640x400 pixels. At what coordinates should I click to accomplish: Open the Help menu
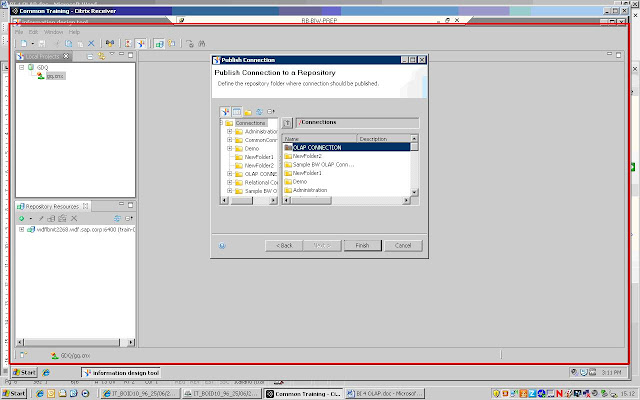(x=74, y=32)
